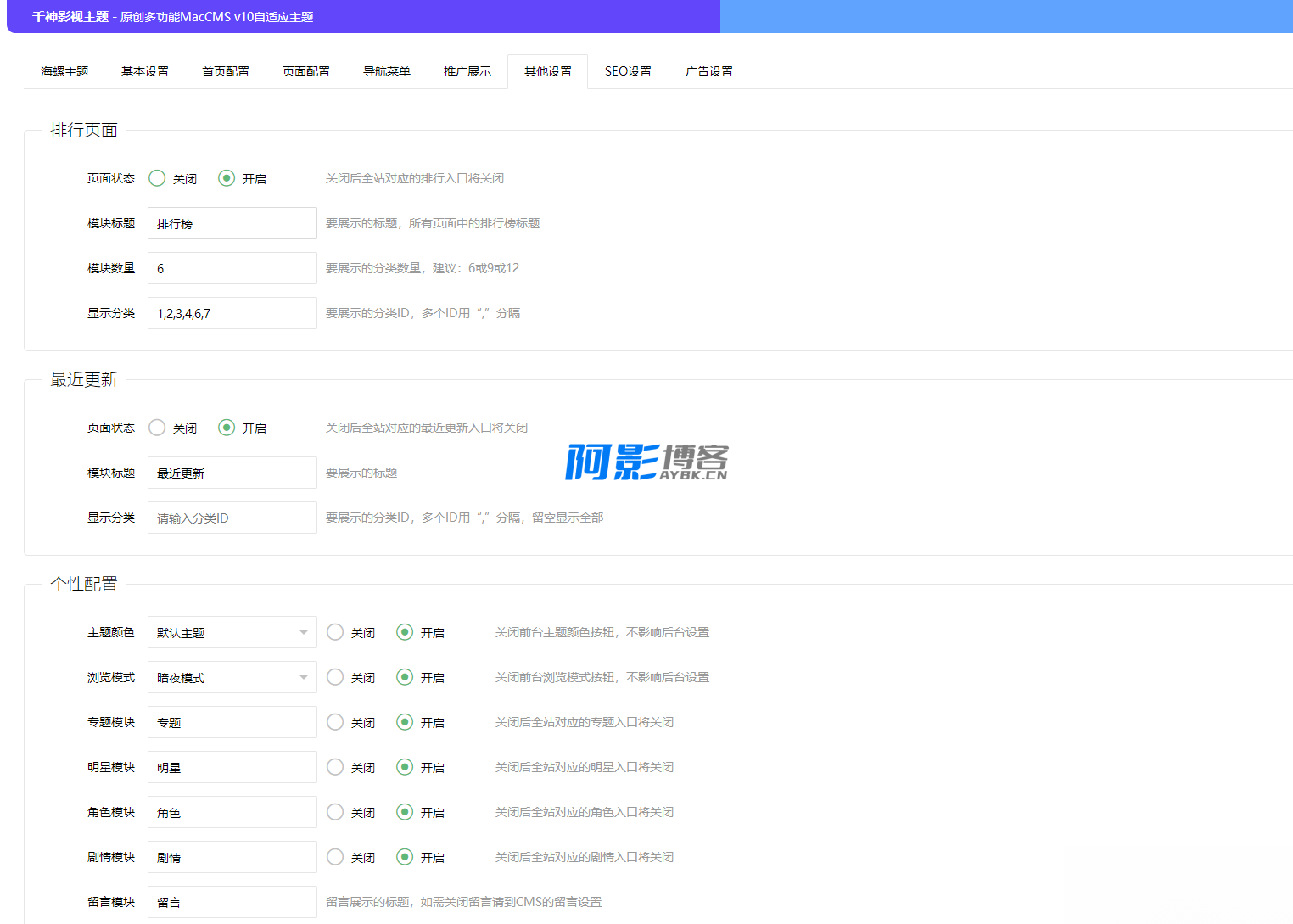Open the 推广展示 tab
Viewport: 1293px width, 924px height.
[467, 71]
